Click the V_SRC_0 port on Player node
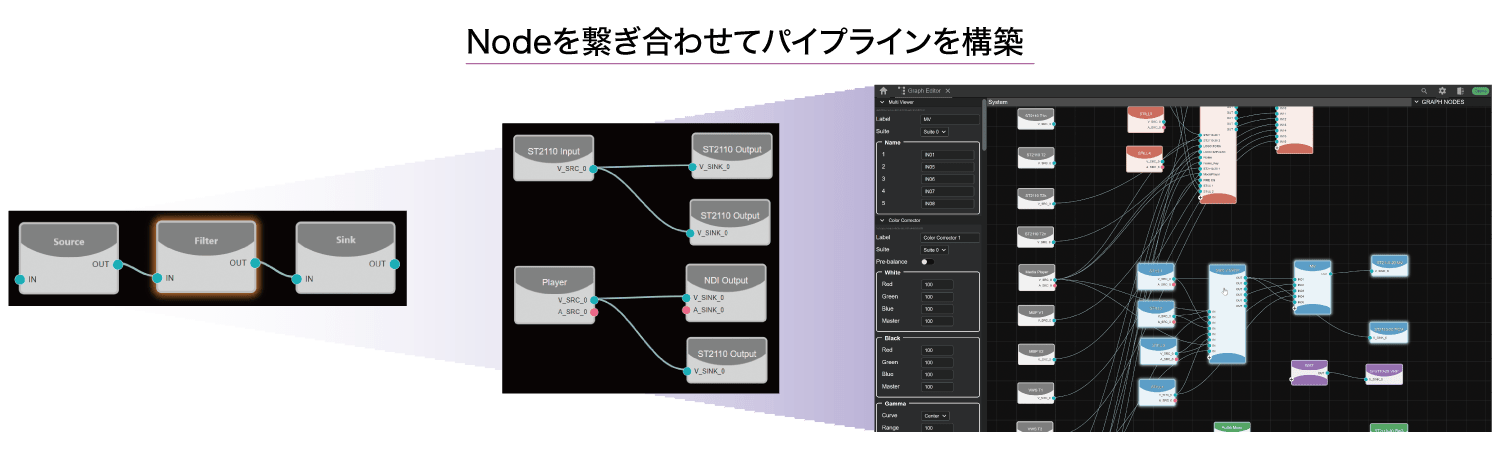This screenshot has width=1500, height=457. (x=594, y=299)
